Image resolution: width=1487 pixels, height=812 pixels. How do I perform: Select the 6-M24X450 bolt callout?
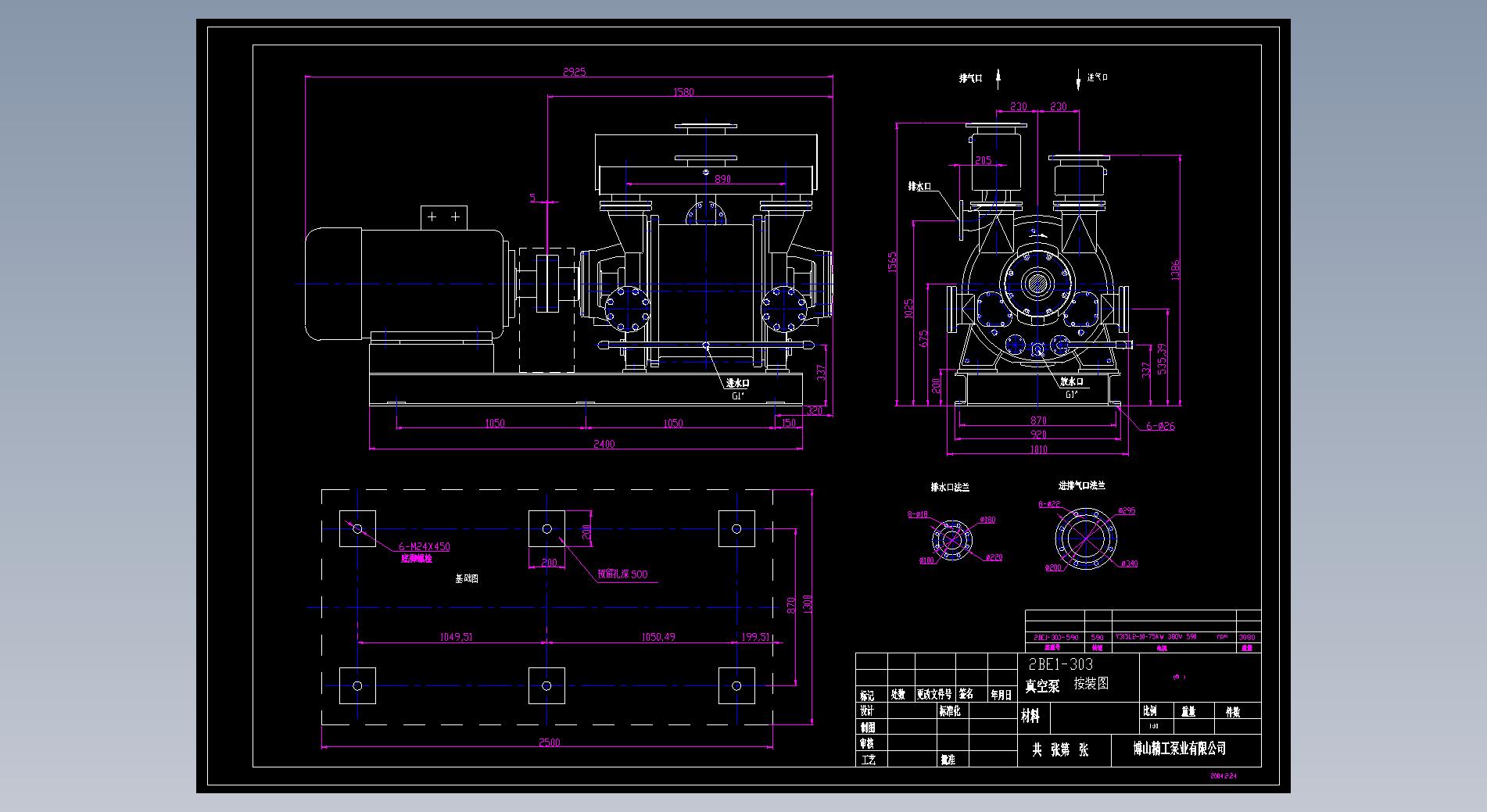(x=425, y=547)
